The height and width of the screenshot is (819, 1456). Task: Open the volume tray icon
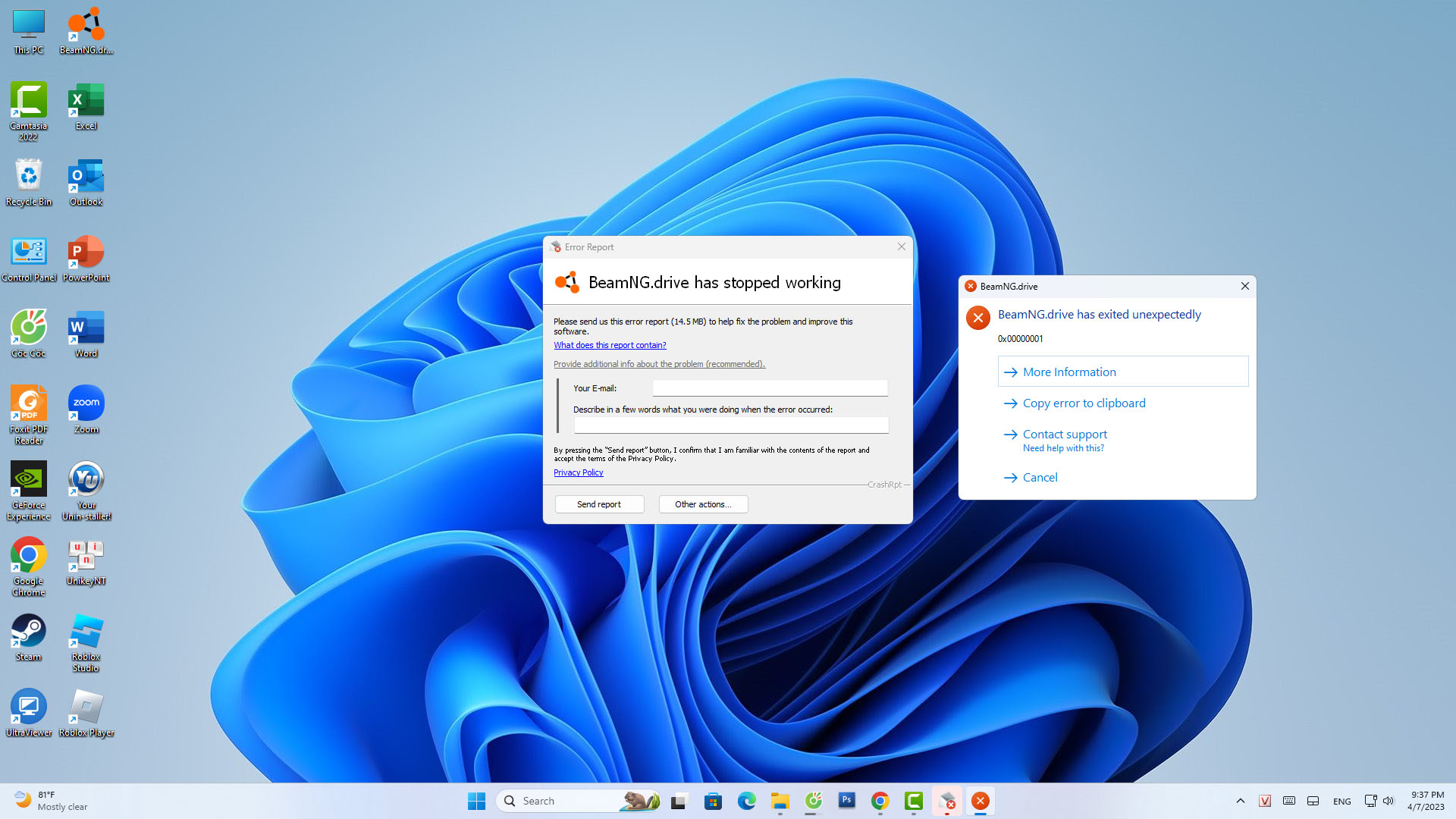(x=1389, y=801)
